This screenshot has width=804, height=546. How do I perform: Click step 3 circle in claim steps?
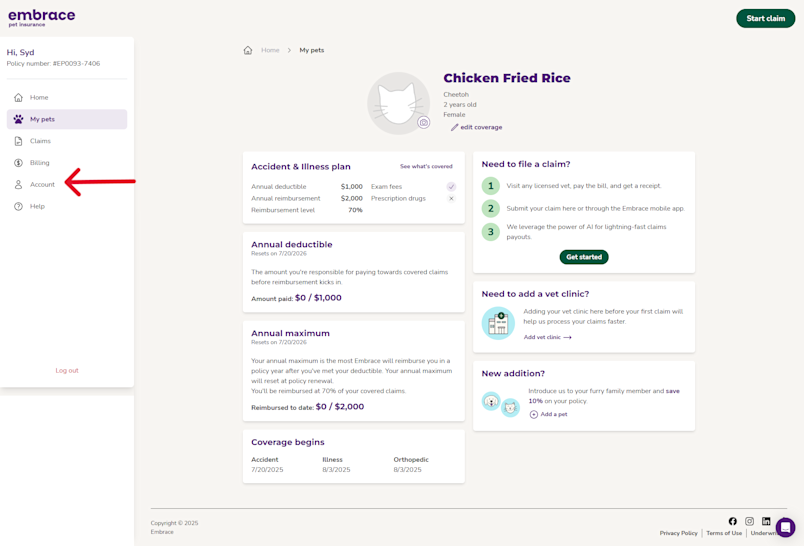(x=491, y=232)
